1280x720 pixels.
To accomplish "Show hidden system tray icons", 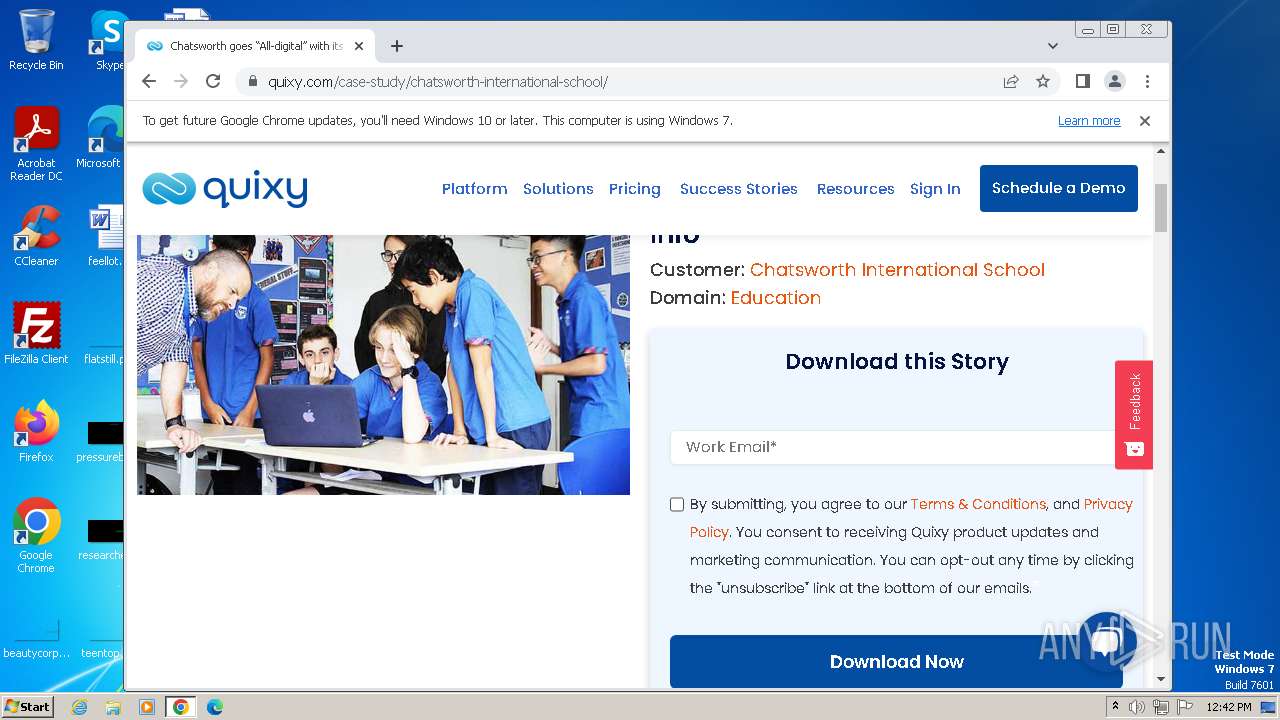I will point(1115,707).
